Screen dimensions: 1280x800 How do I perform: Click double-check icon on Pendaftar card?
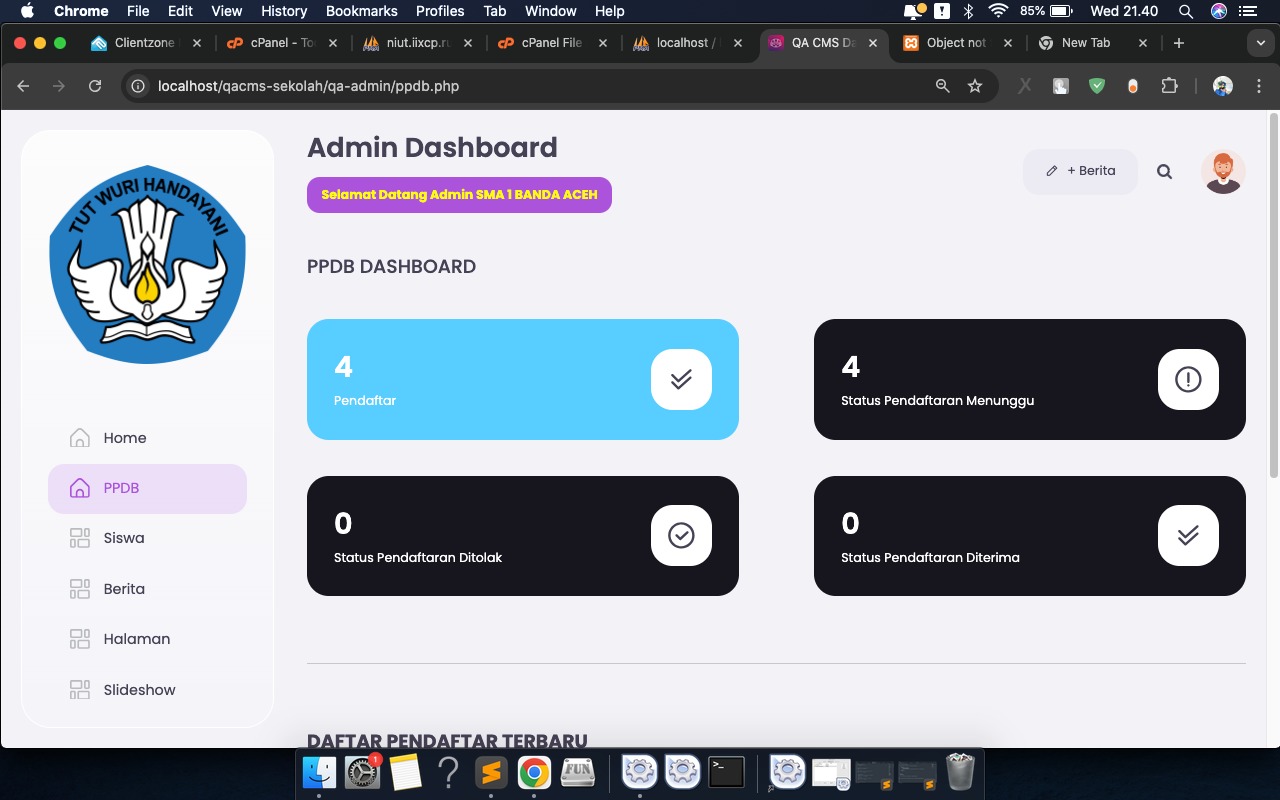[681, 379]
